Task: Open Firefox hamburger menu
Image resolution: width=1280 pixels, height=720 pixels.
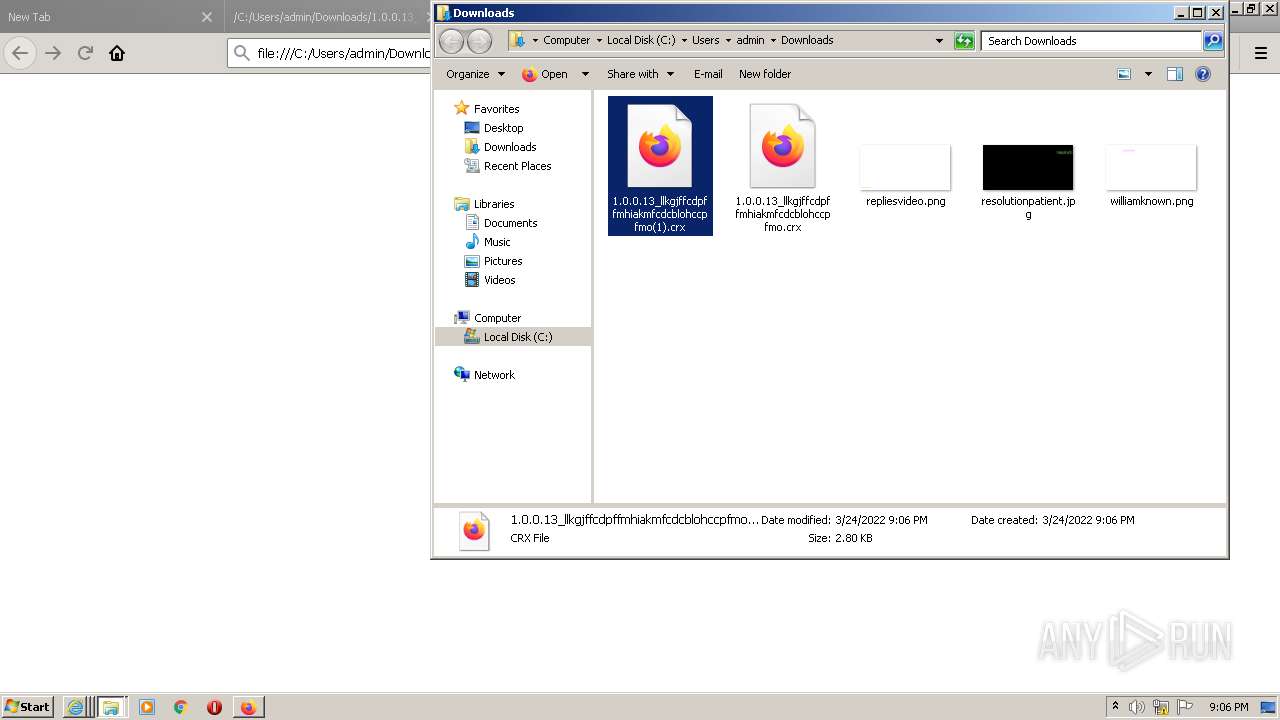Action: point(1261,53)
